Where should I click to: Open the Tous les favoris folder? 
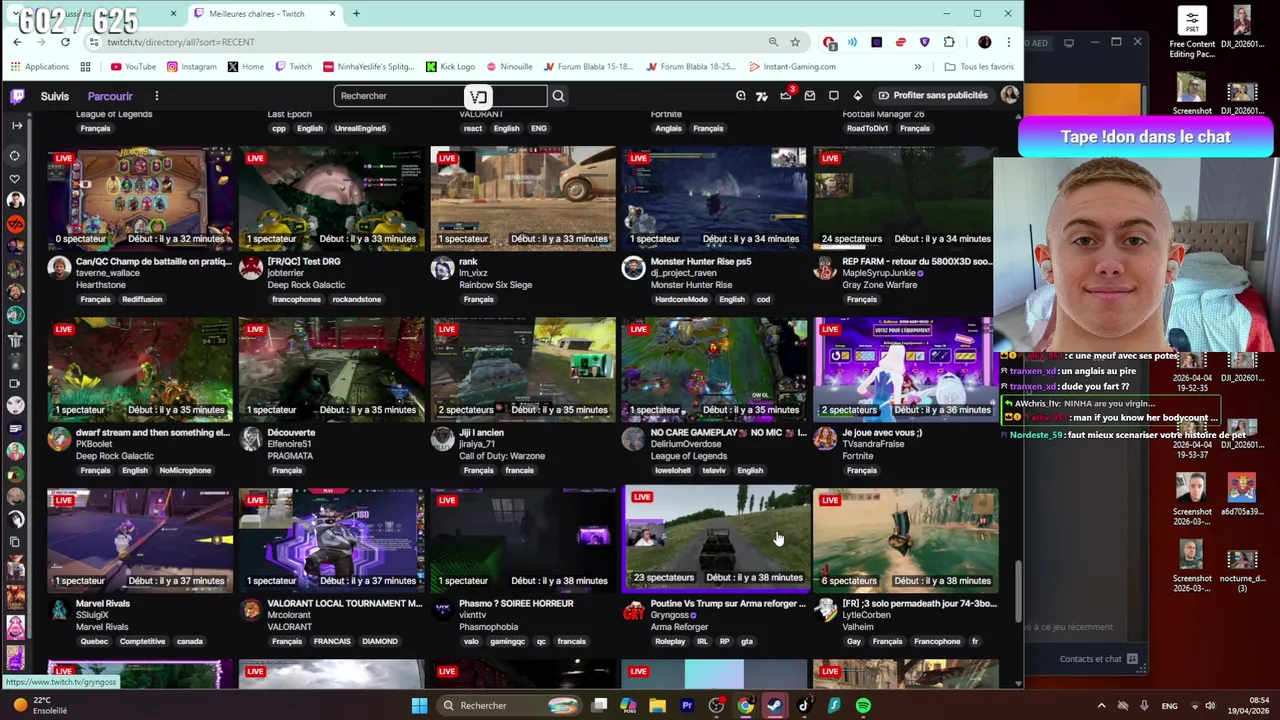point(979,67)
